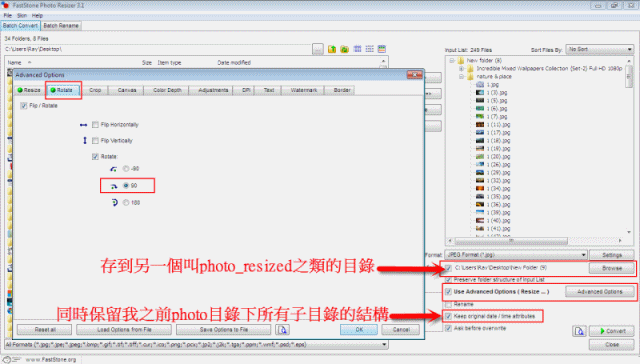Click the format Settings button

[612, 255]
